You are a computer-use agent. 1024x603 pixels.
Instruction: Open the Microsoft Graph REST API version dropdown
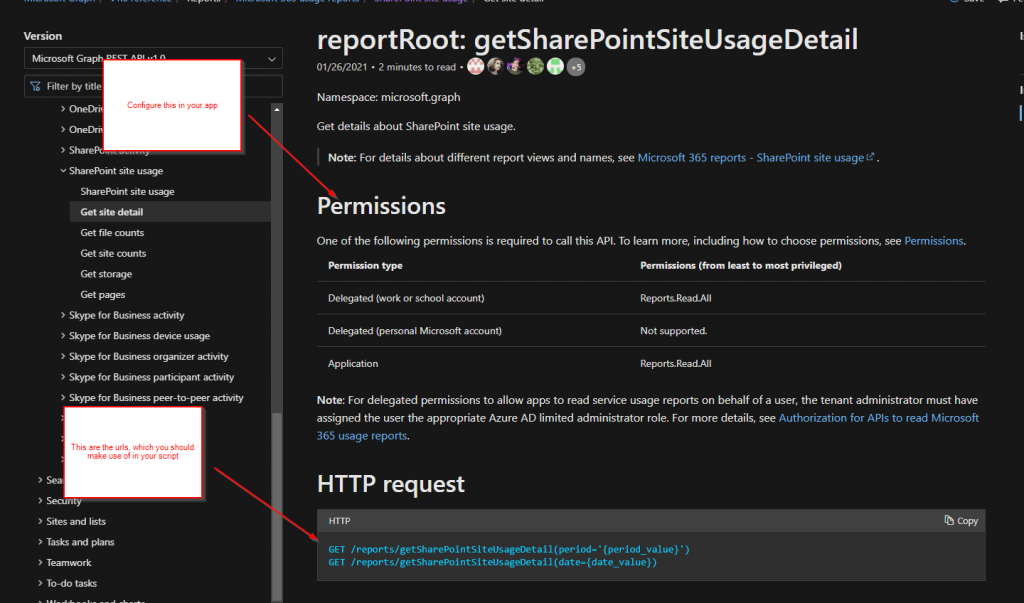(x=151, y=58)
